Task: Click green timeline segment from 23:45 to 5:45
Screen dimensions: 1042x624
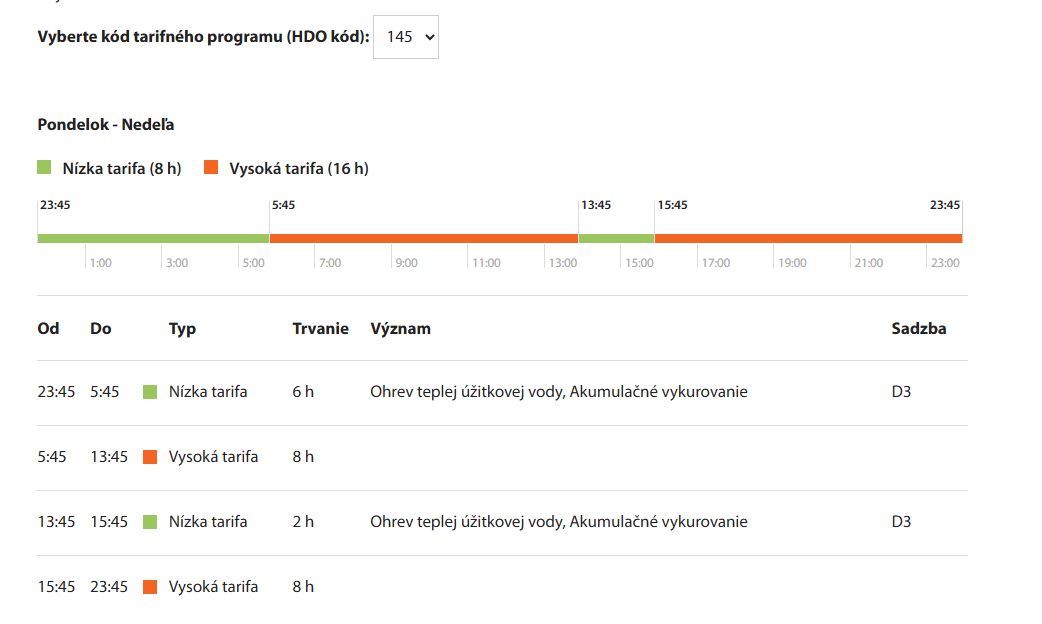Action: pos(153,238)
